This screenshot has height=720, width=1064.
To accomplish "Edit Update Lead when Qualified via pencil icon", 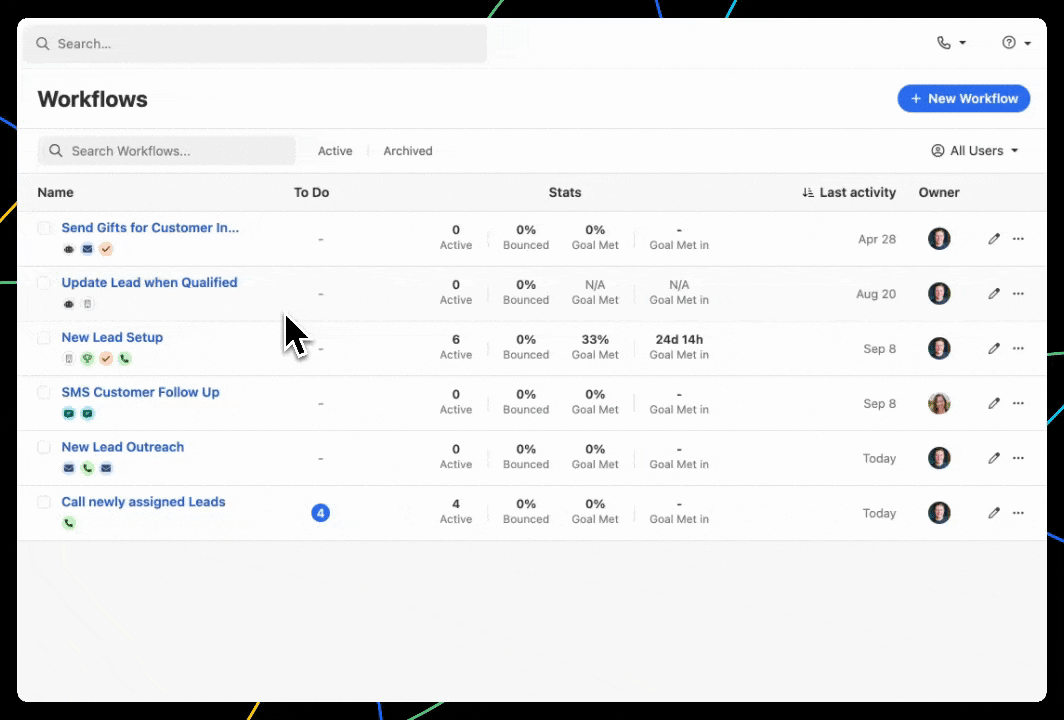I will tap(993, 294).
